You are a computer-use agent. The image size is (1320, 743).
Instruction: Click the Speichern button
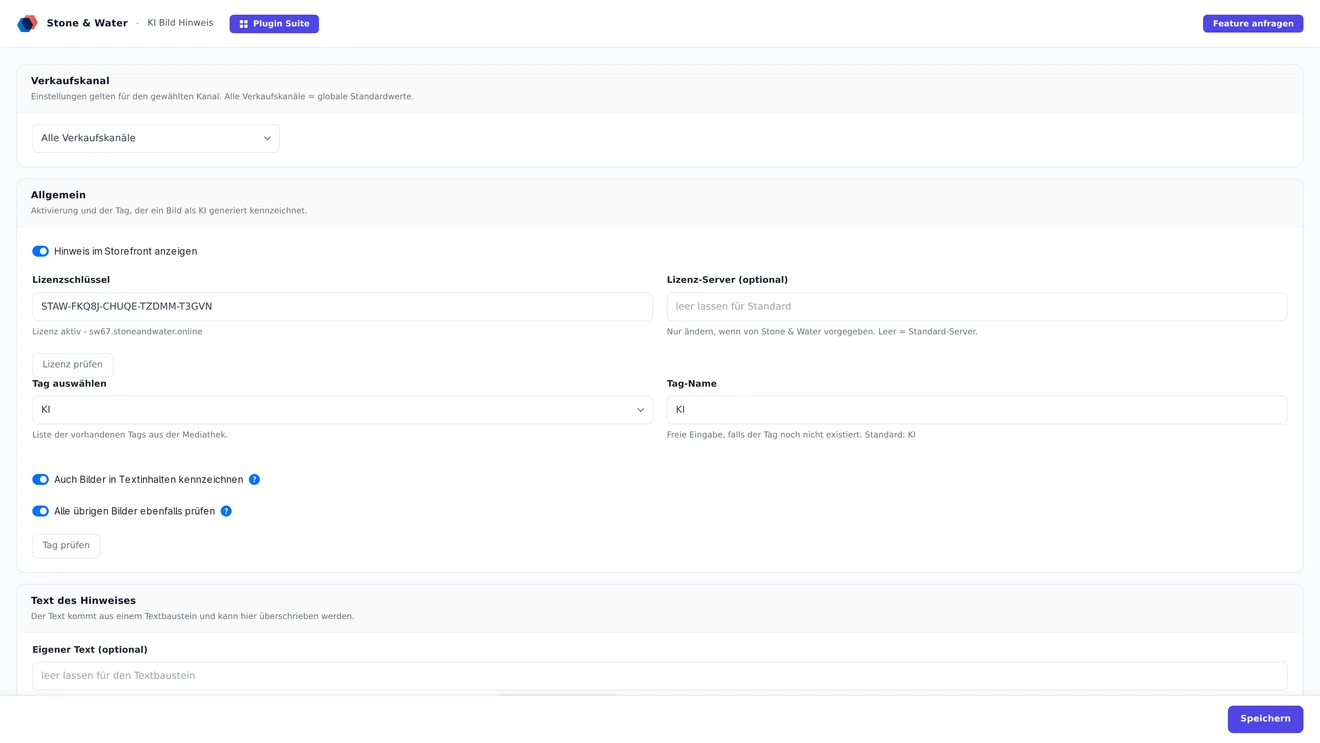[1265, 719]
